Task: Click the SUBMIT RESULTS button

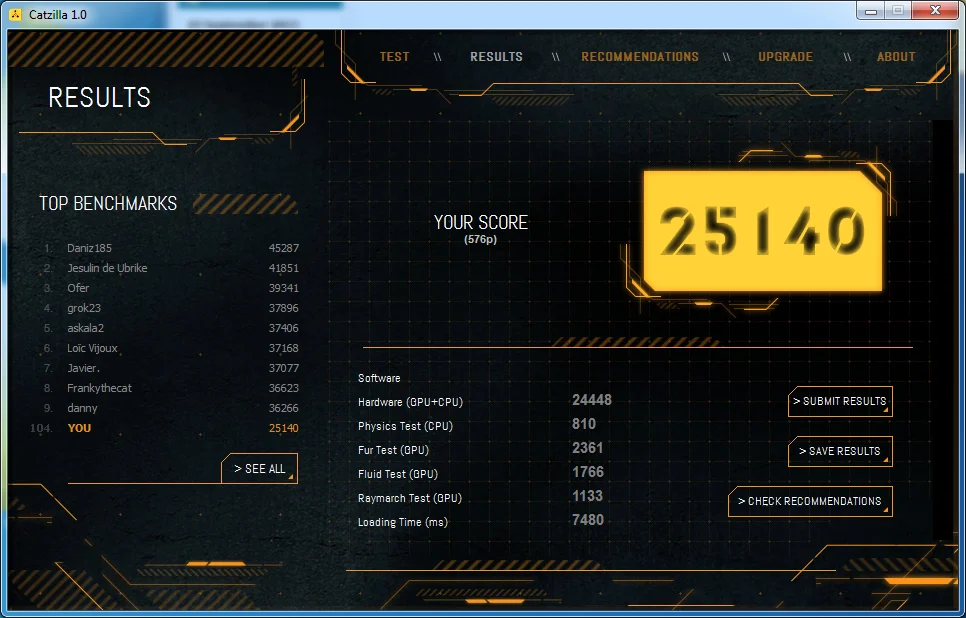Action: pyautogui.click(x=840, y=401)
